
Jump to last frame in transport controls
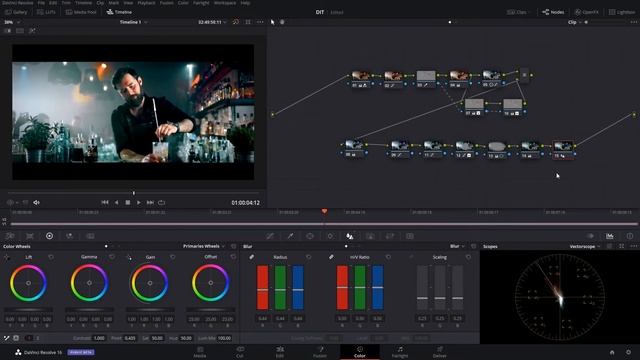[x=150, y=202]
